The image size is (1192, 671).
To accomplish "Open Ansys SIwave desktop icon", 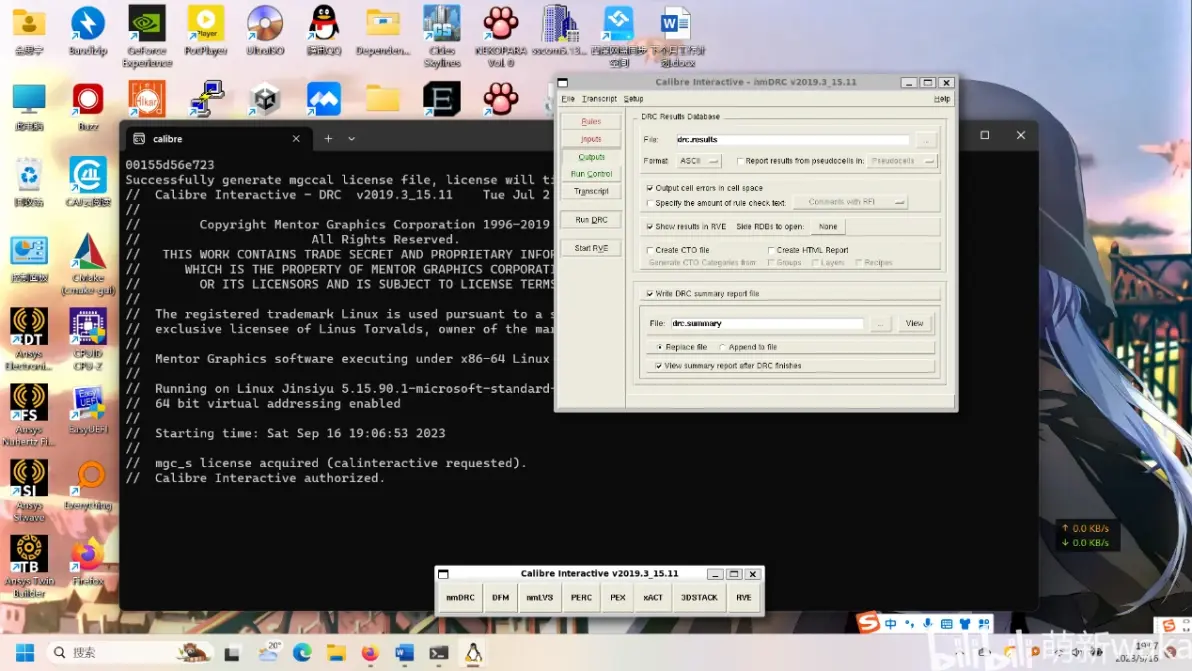I will click(x=29, y=491).
